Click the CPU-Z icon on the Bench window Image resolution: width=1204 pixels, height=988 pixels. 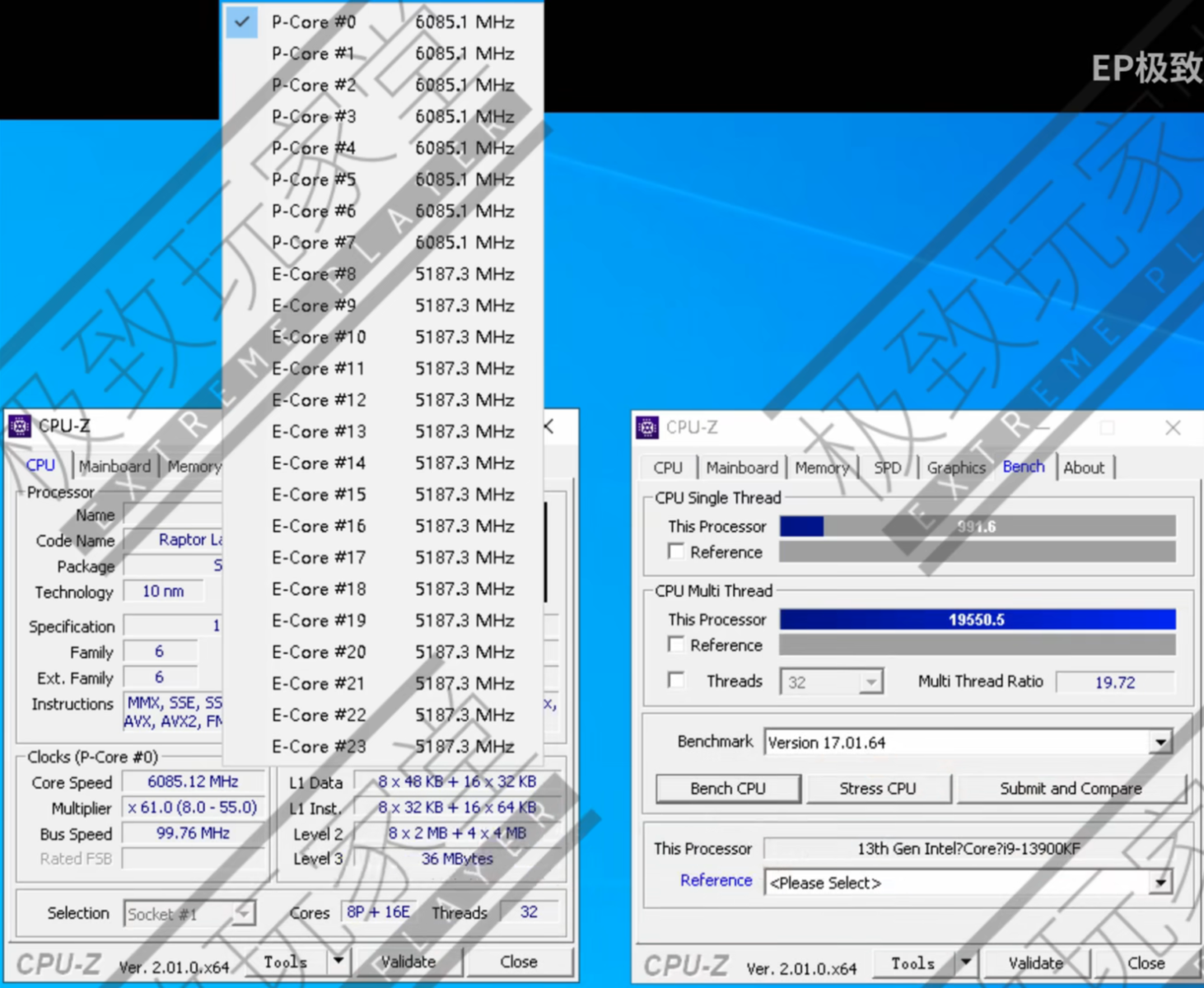pyautogui.click(x=646, y=427)
